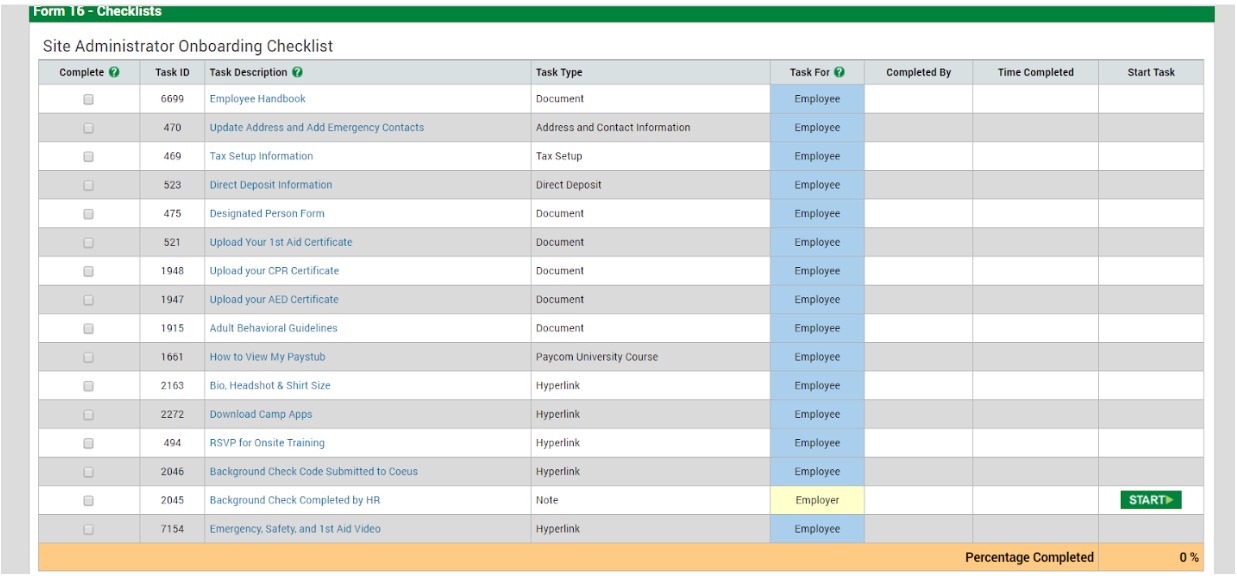Click task ID 6699 cell
The height and width of the screenshot is (576, 1237).
[x=172, y=99]
